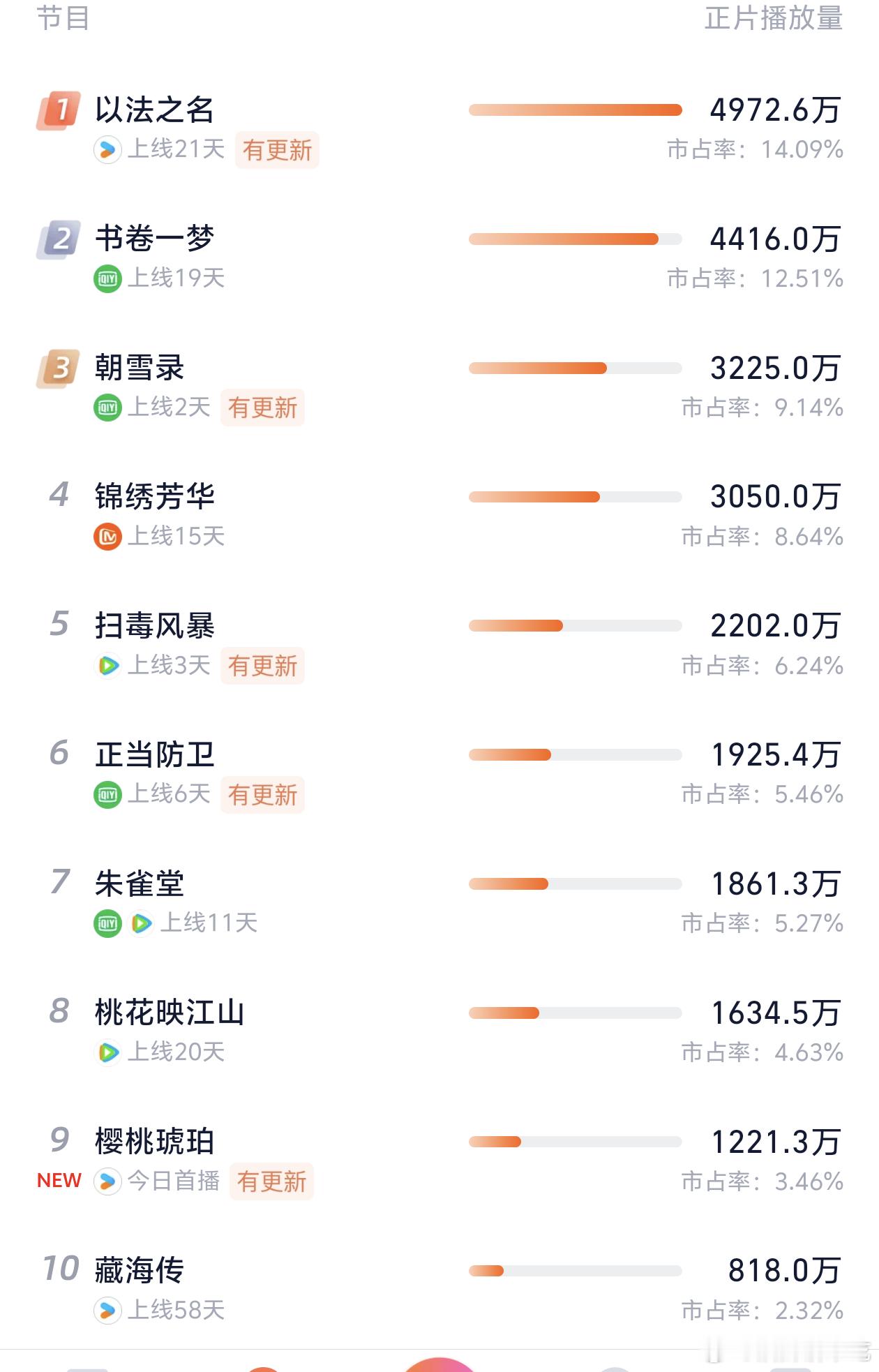The height and width of the screenshot is (1372, 879).
Task: Tap iQIYI icon under 书卷一梦
Action: coord(107,278)
